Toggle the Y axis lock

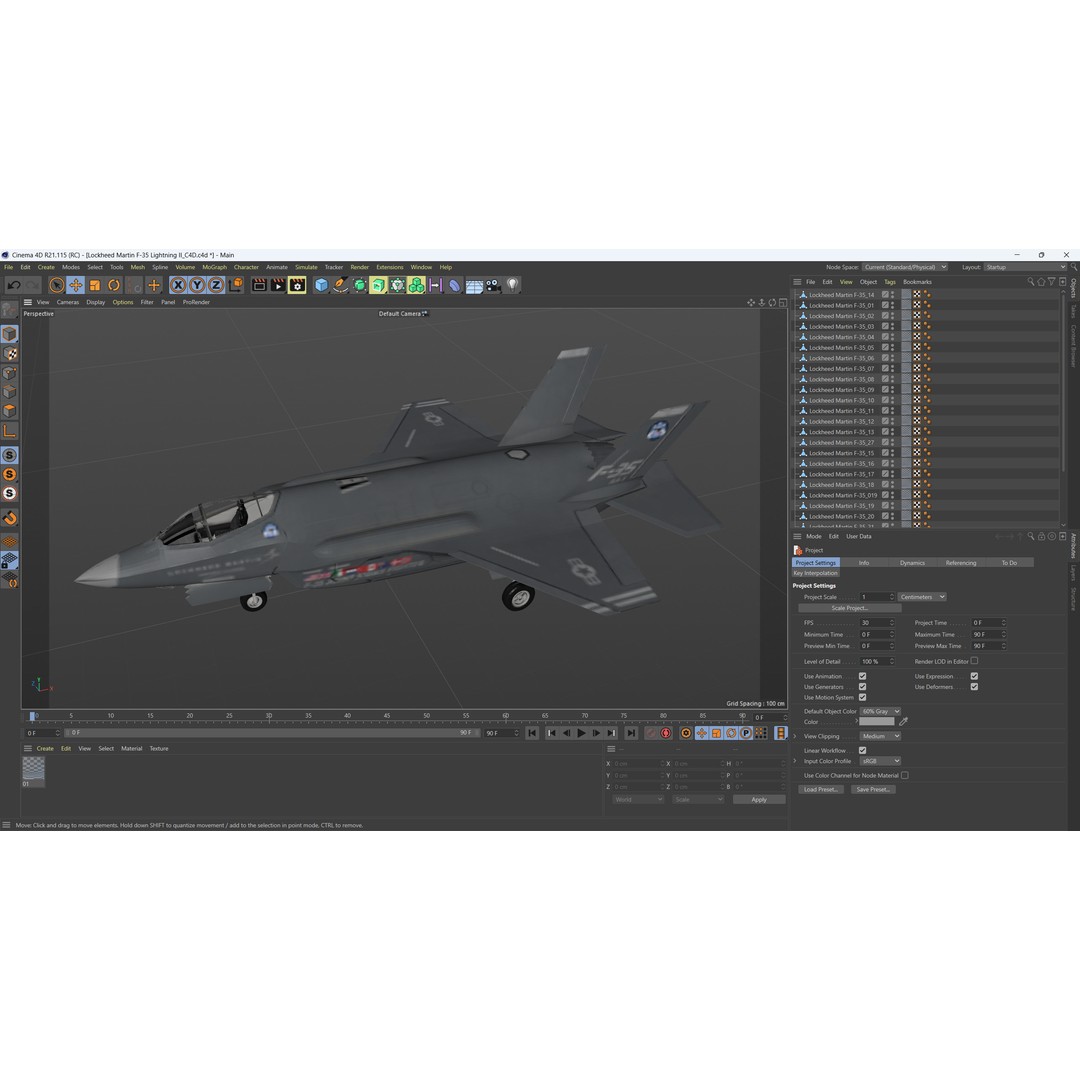[x=197, y=284]
